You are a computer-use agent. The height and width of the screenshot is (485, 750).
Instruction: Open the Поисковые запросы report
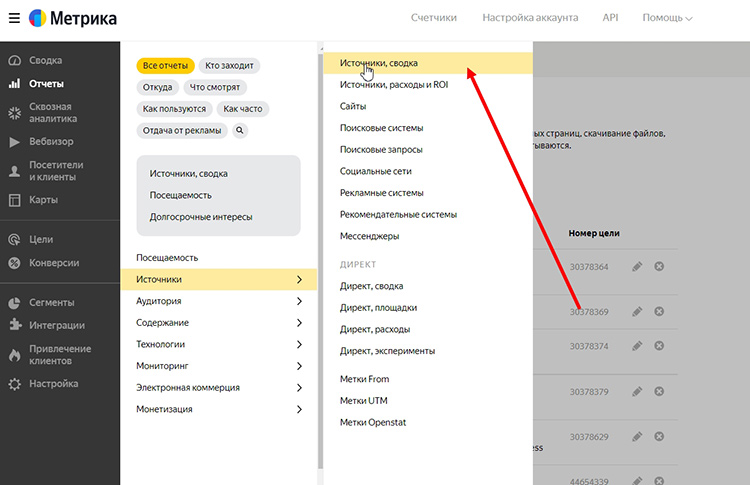point(381,150)
